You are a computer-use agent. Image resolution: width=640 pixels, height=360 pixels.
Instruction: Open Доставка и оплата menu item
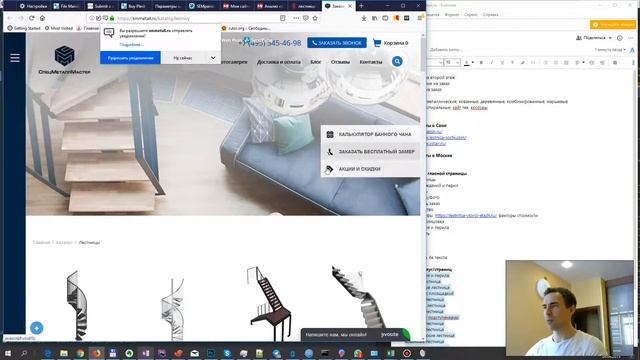tap(278, 62)
